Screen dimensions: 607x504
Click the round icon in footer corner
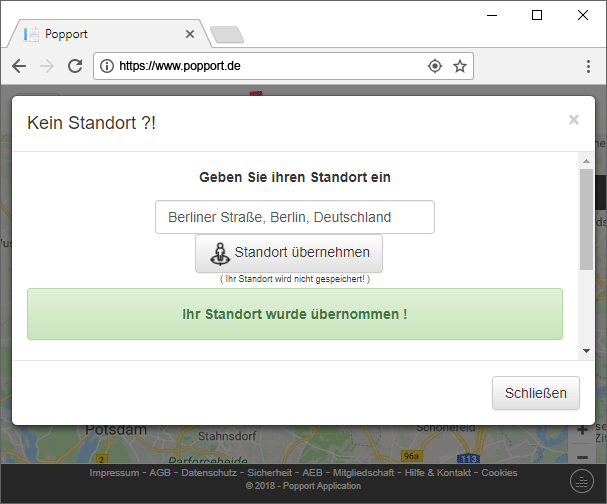pyautogui.click(x=580, y=482)
